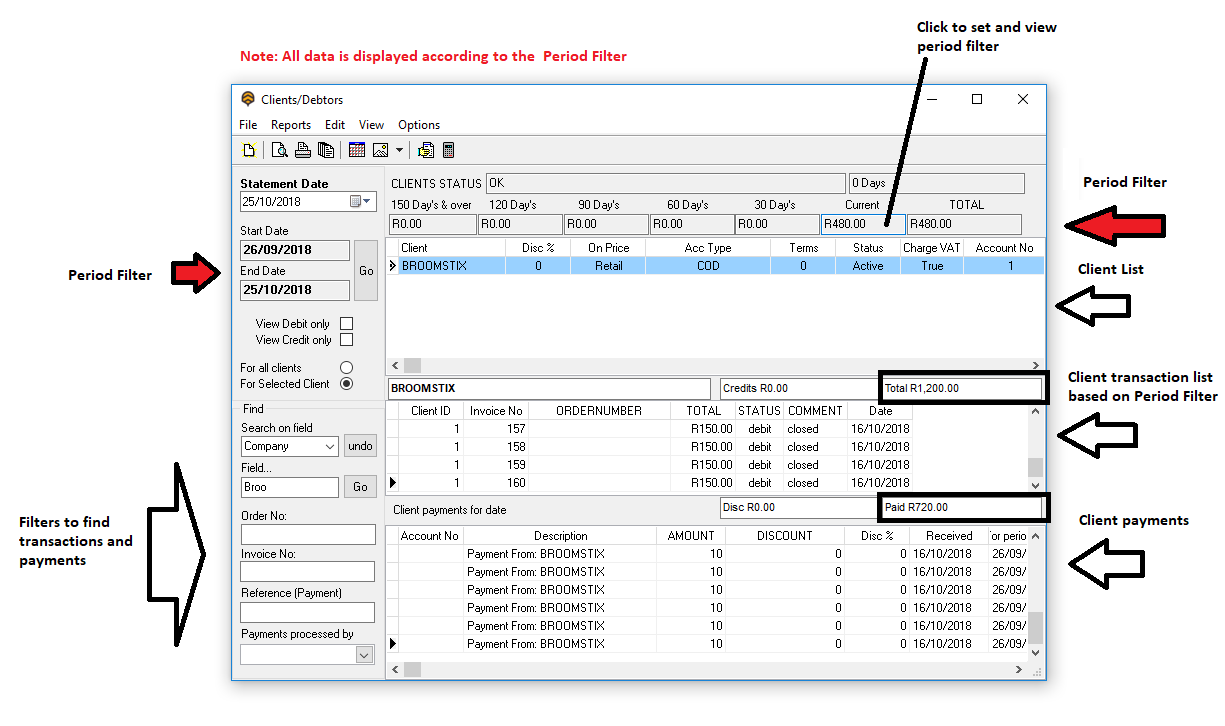Open the calculator toolbar icon
Viewport: 1225px width, 726px height.
click(x=448, y=150)
